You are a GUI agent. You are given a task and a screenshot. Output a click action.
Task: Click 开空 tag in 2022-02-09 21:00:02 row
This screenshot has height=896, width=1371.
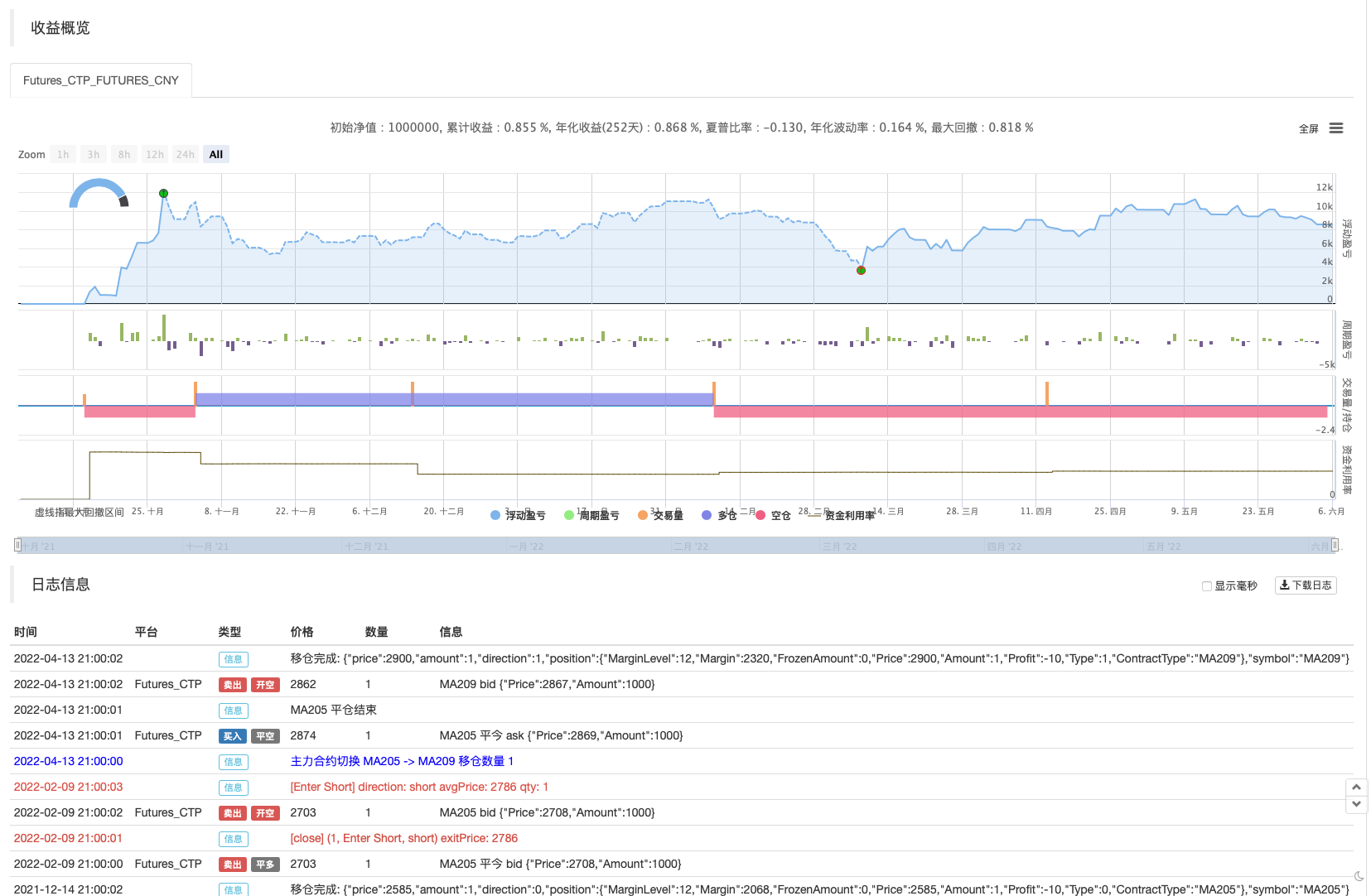pyautogui.click(x=265, y=813)
